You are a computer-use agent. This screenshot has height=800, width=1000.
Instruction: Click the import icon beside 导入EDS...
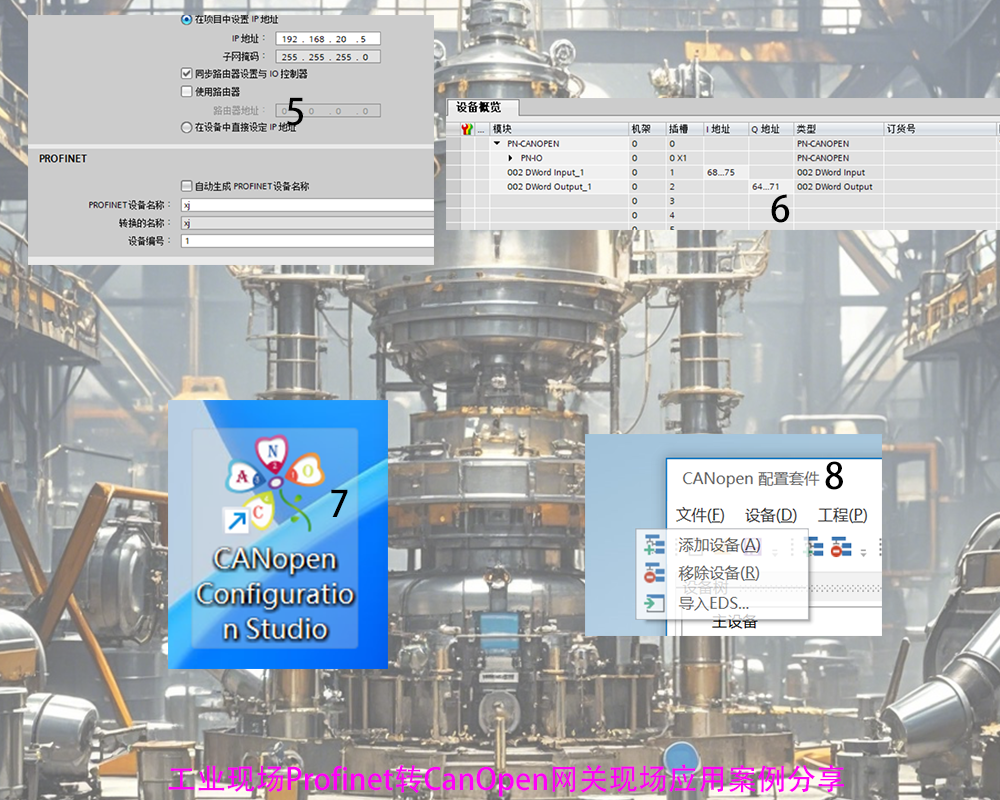[654, 603]
